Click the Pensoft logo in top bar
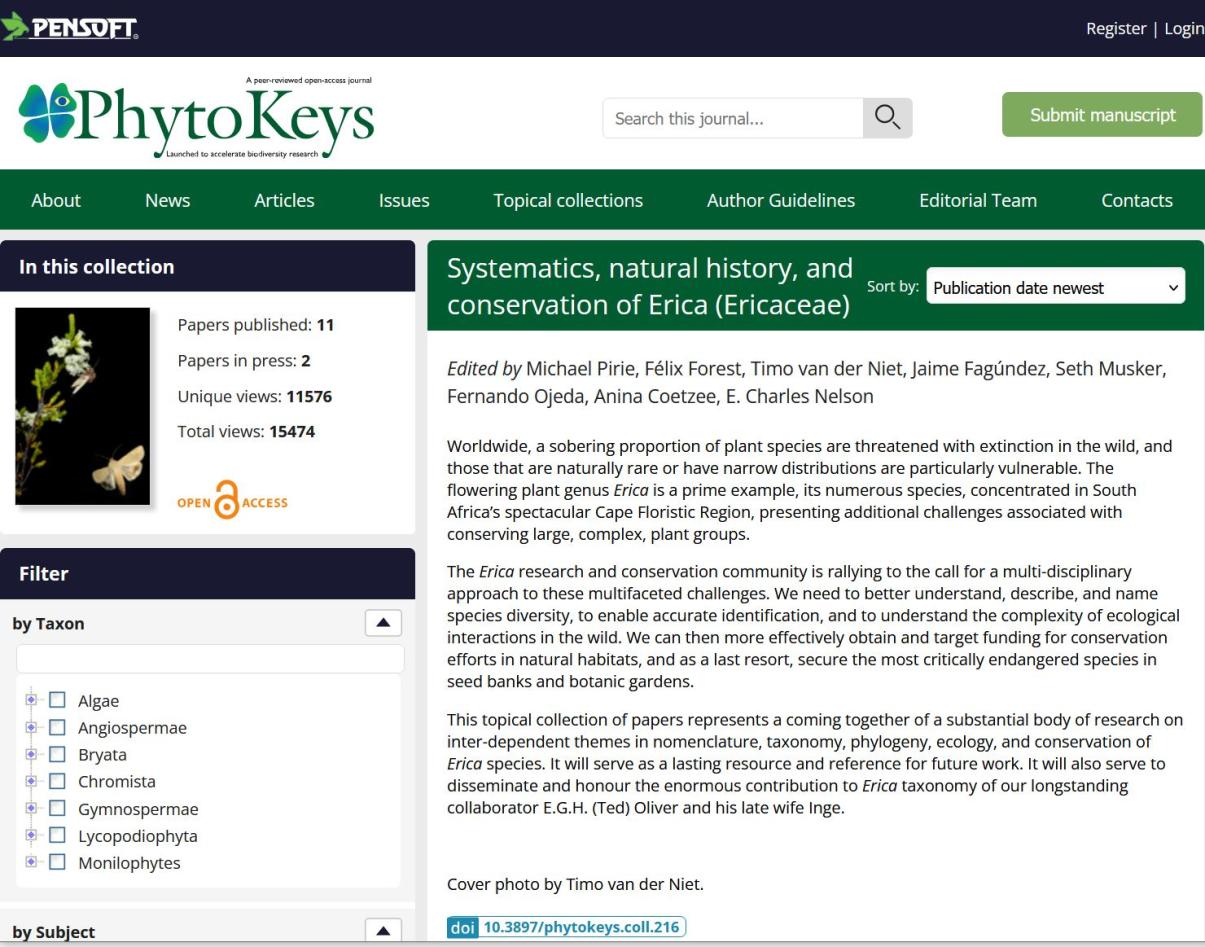Screen dimensions: 1205x947 click(70, 28)
